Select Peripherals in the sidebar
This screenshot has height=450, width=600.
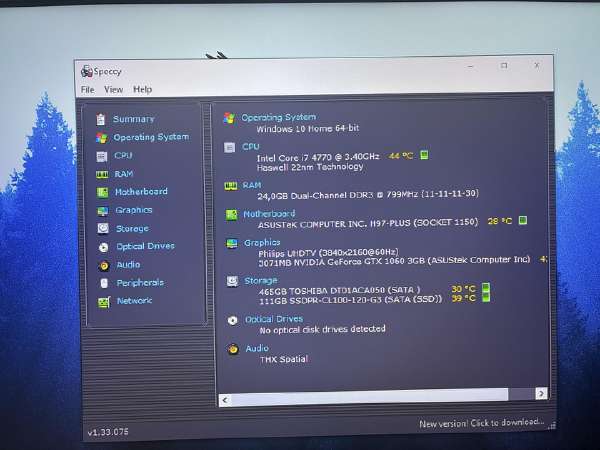[140, 283]
